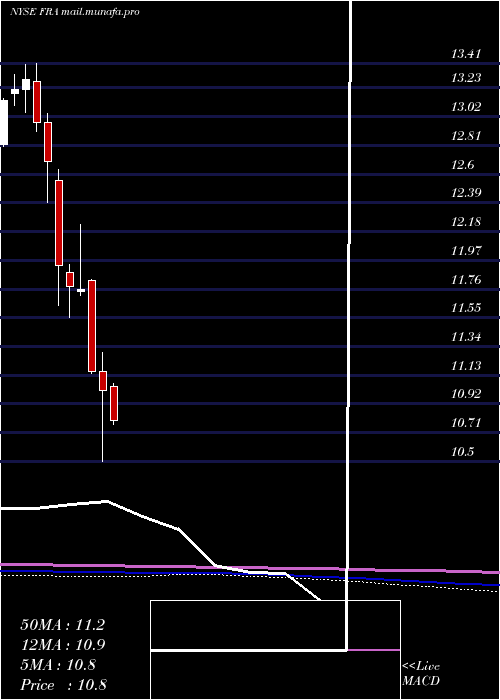500x700 pixels.
Task: Click the 10.92 price axis label
Action: (466, 394)
